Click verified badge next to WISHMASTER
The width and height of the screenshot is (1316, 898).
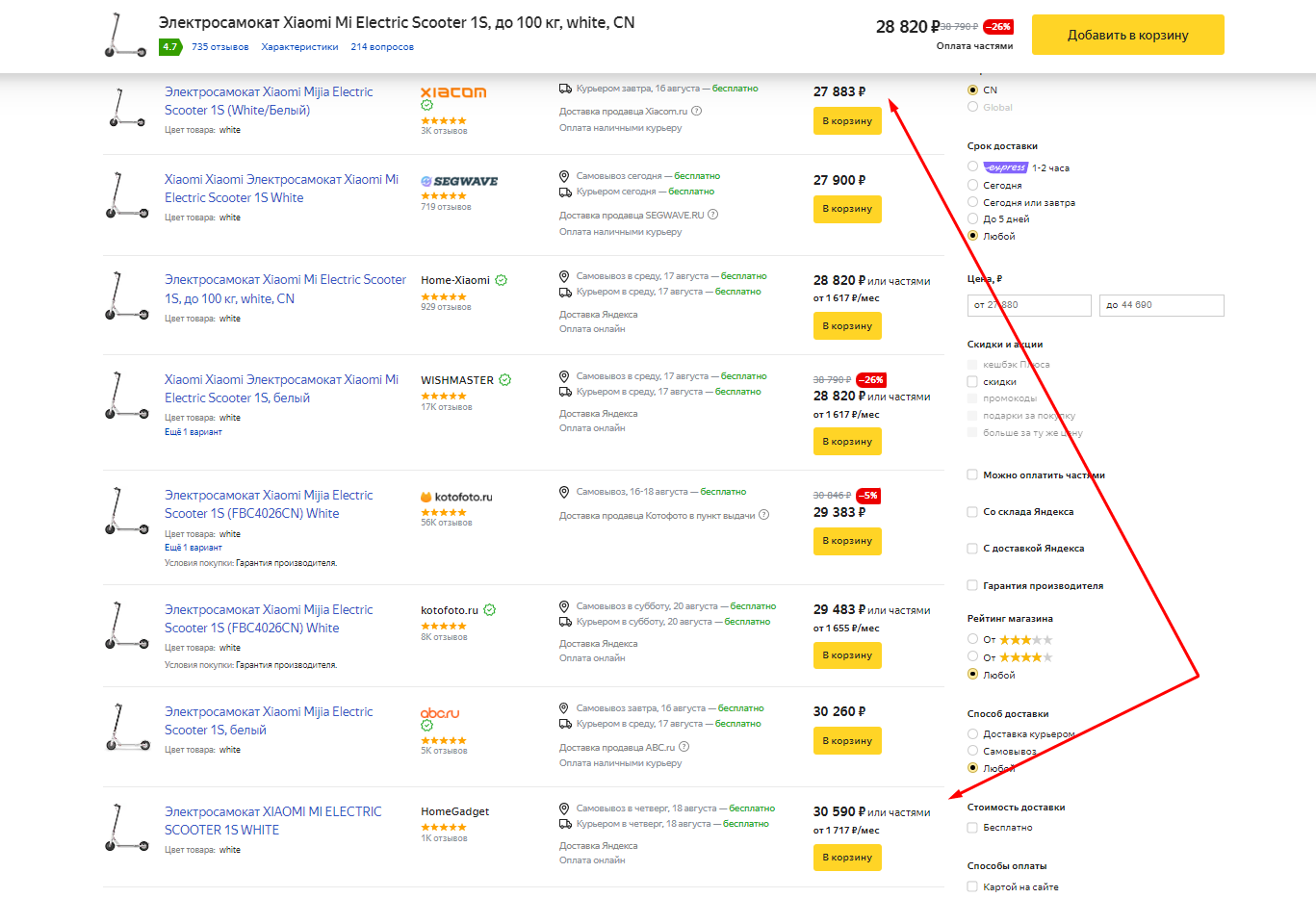[505, 380]
